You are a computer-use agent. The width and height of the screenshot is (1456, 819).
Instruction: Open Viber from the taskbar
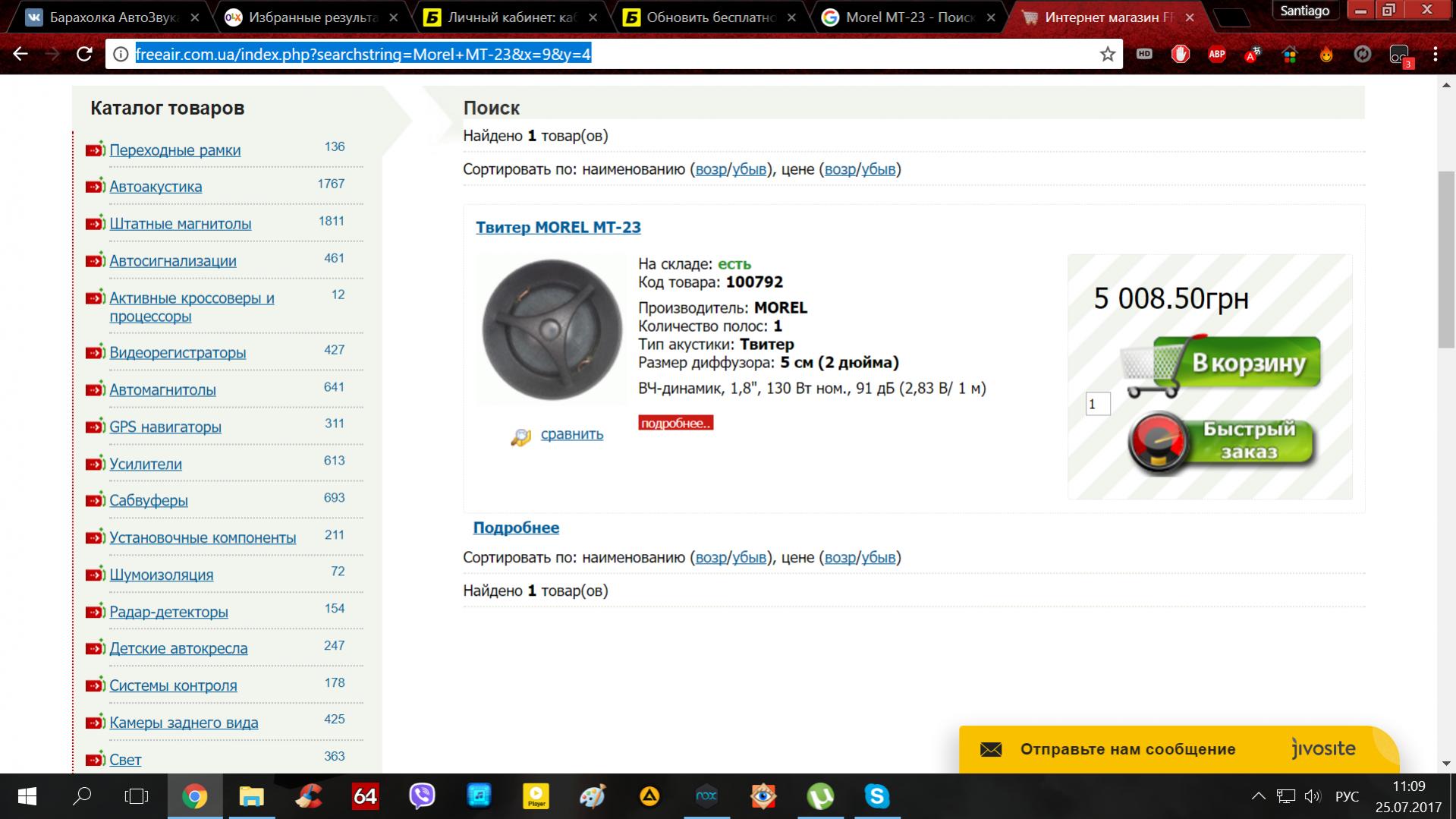click(422, 795)
